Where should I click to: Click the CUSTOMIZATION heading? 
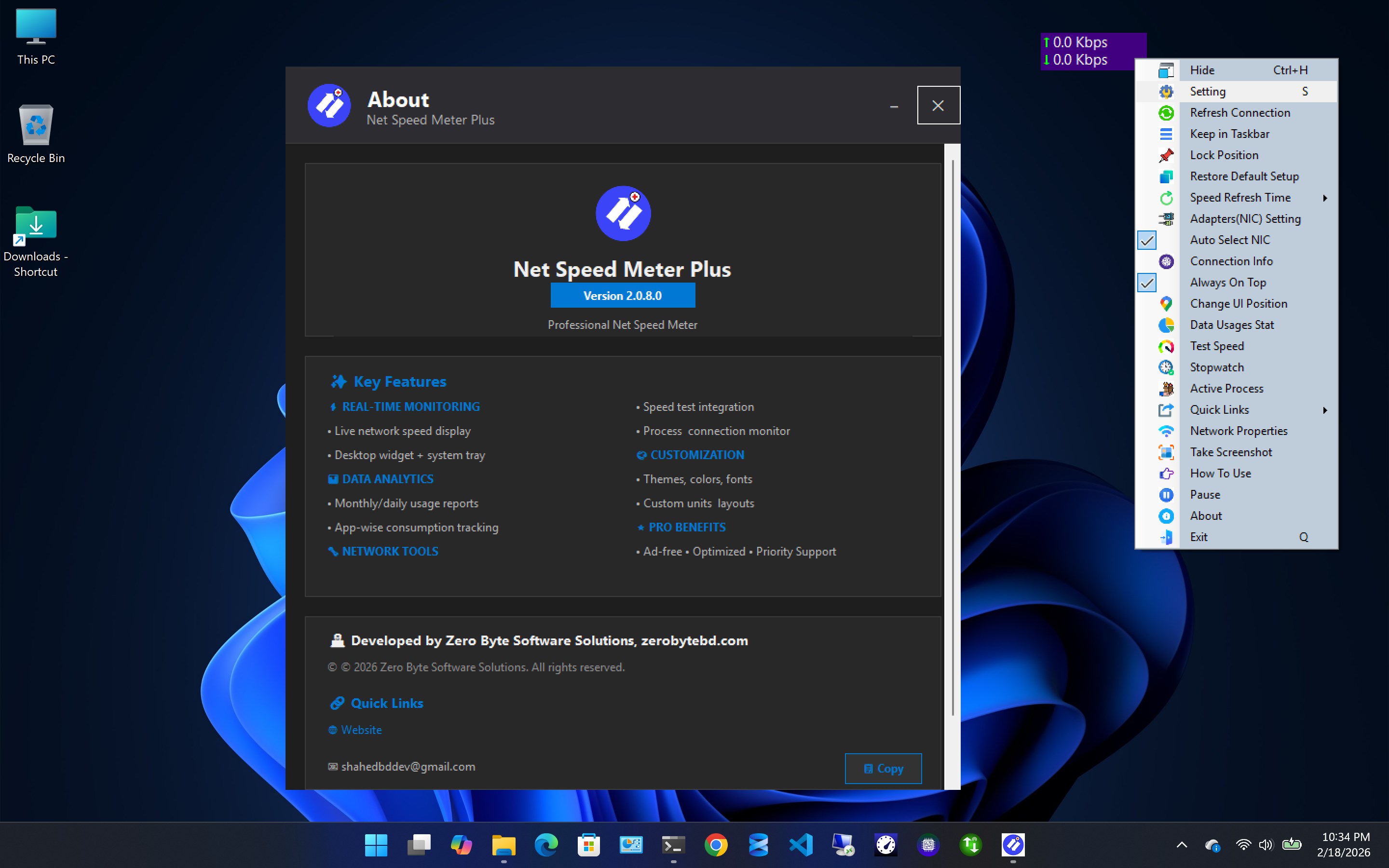697,455
